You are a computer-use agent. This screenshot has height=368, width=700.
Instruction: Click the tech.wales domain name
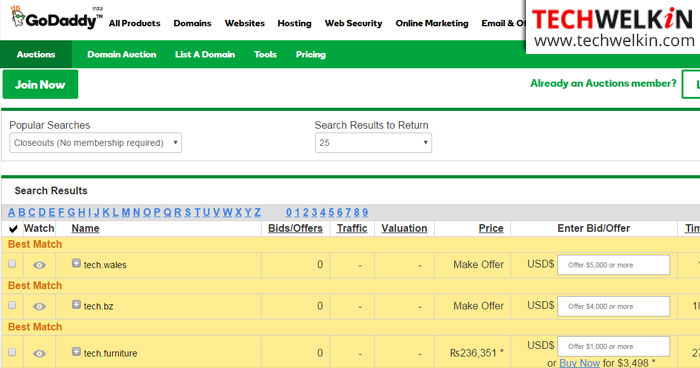click(105, 265)
